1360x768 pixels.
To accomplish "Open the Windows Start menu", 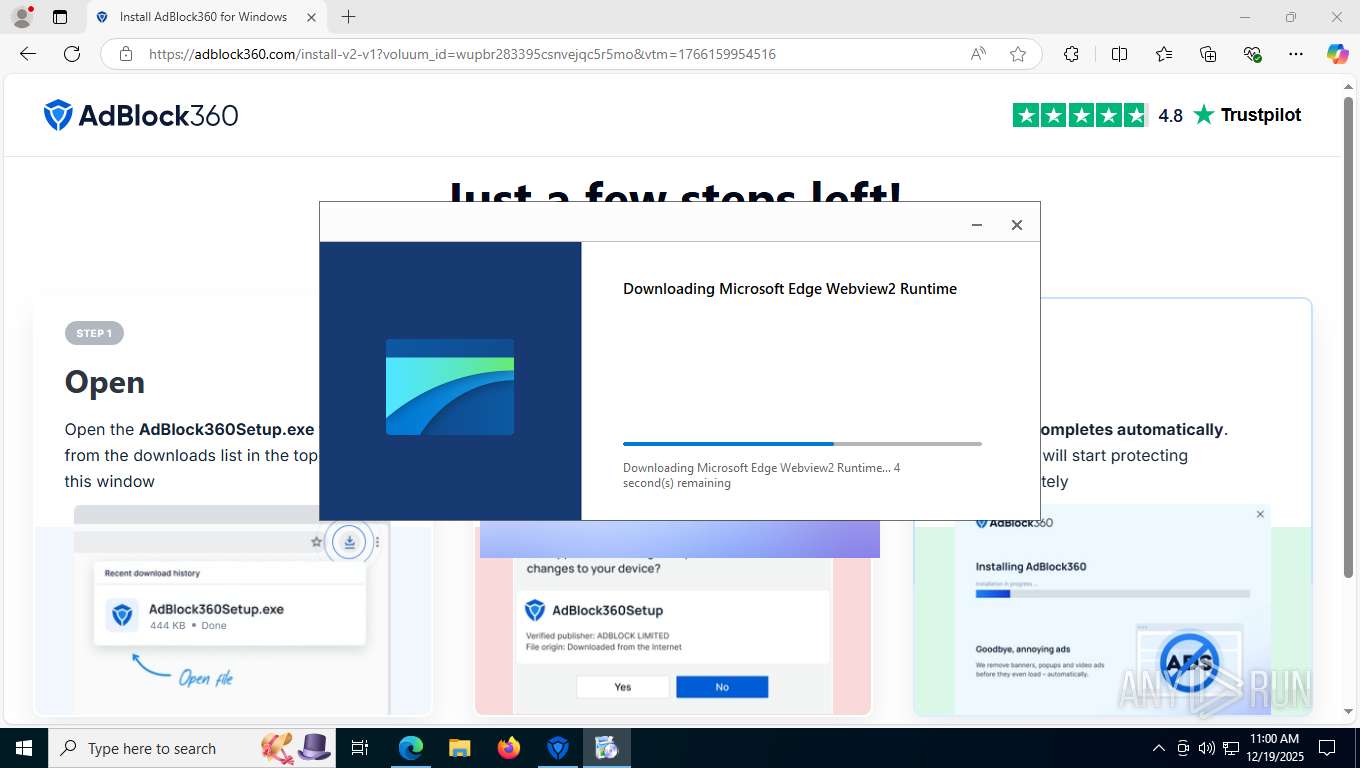I will tap(24, 748).
